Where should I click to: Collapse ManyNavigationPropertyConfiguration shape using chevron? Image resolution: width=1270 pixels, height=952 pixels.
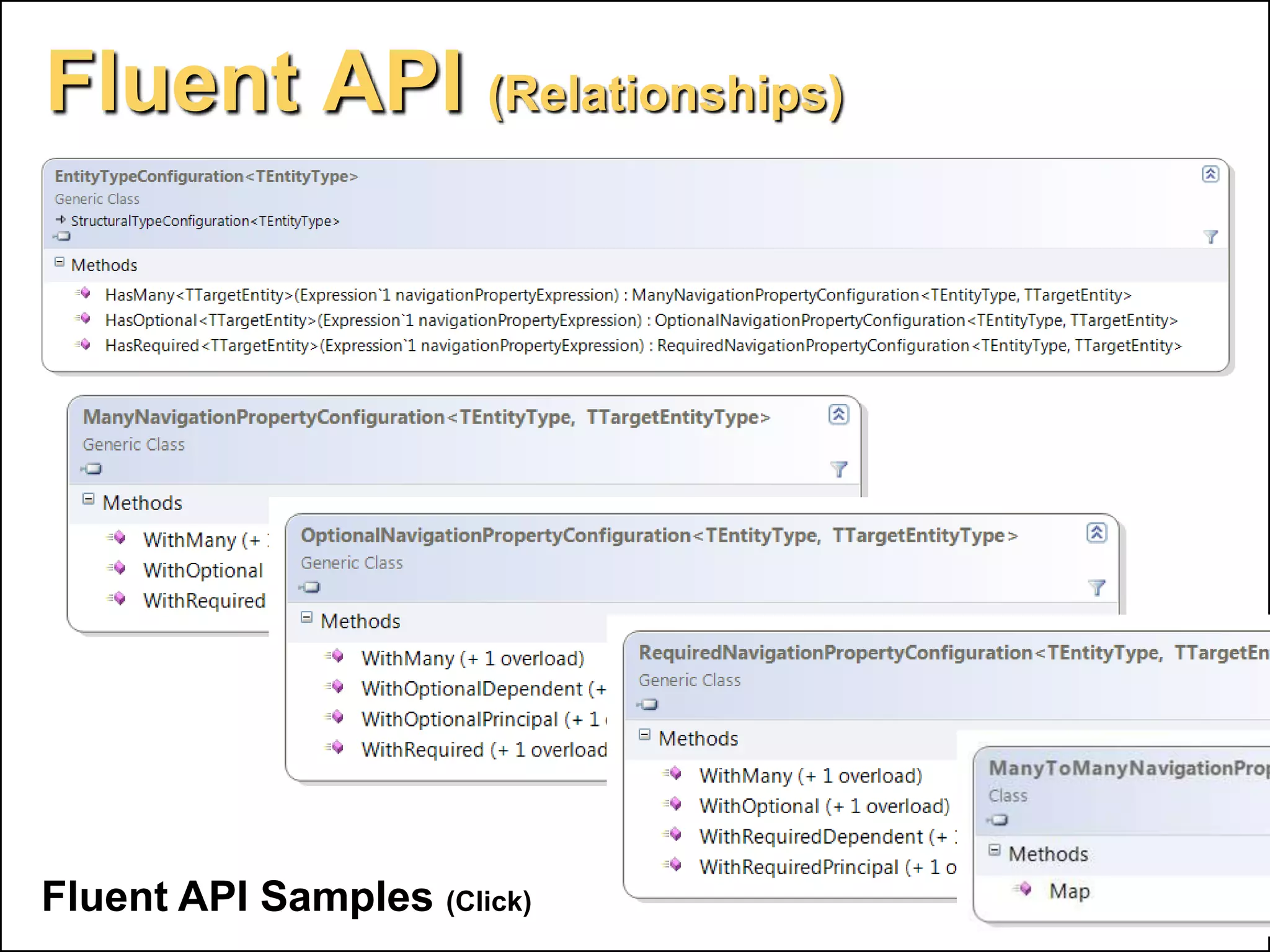tap(838, 414)
